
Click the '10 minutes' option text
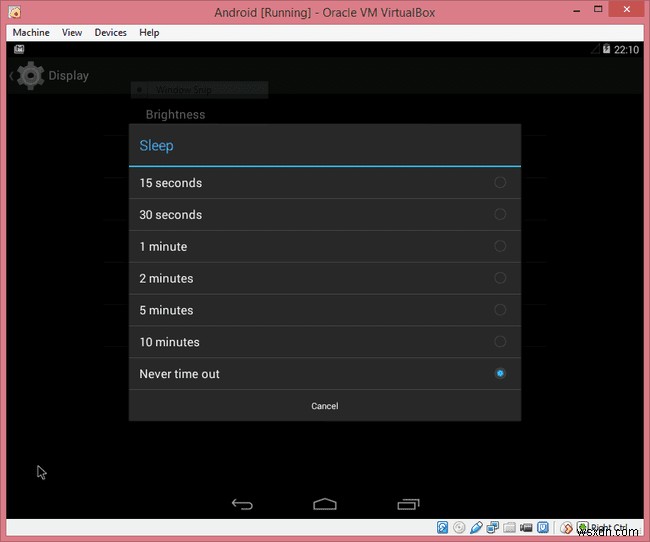[x=170, y=342]
